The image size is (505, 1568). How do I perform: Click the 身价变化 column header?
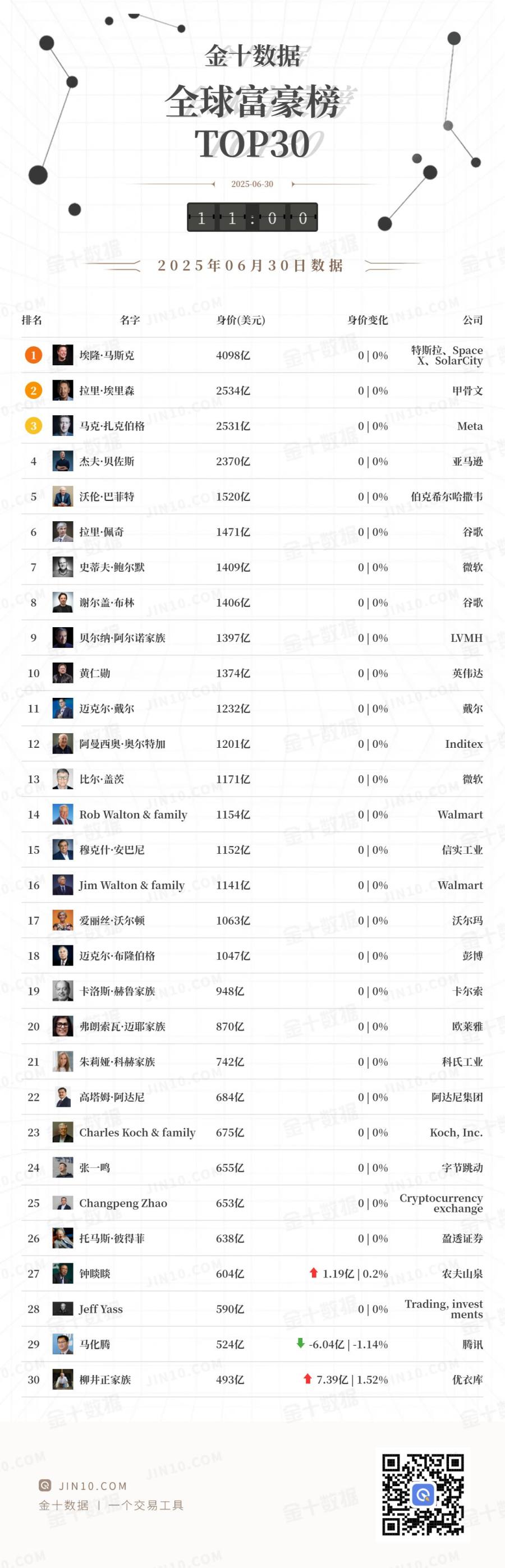(x=368, y=320)
